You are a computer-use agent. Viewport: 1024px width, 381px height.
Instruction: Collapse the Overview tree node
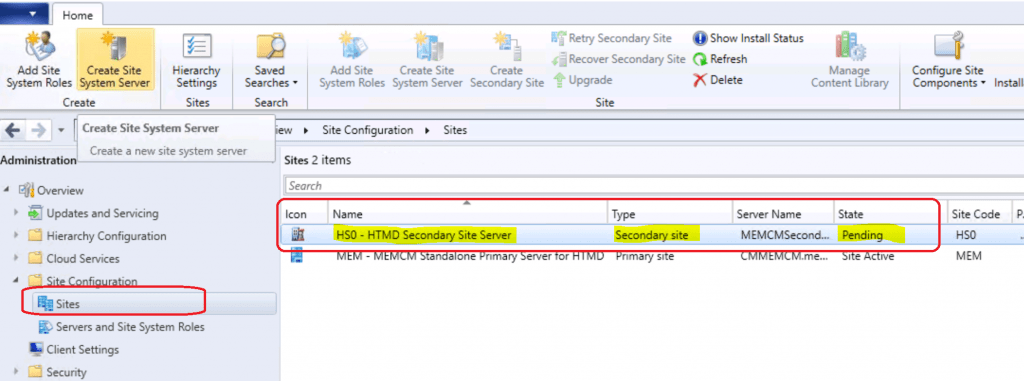coord(7,190)
